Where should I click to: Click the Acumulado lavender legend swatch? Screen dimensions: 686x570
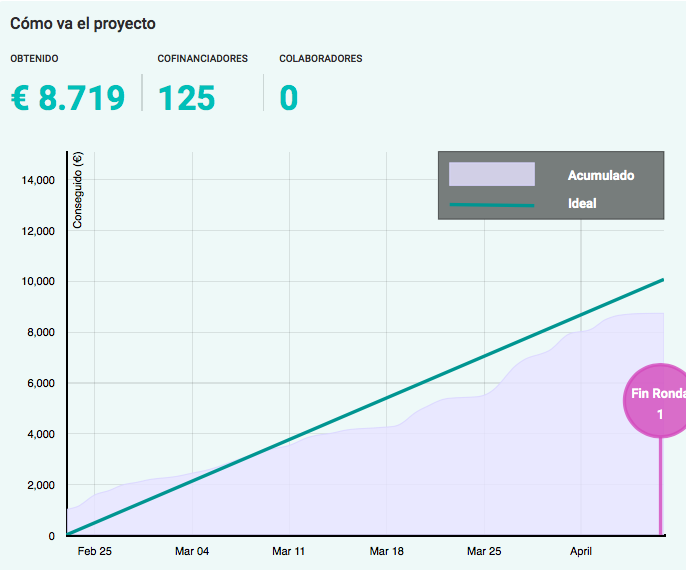click(x=491, y=174)
